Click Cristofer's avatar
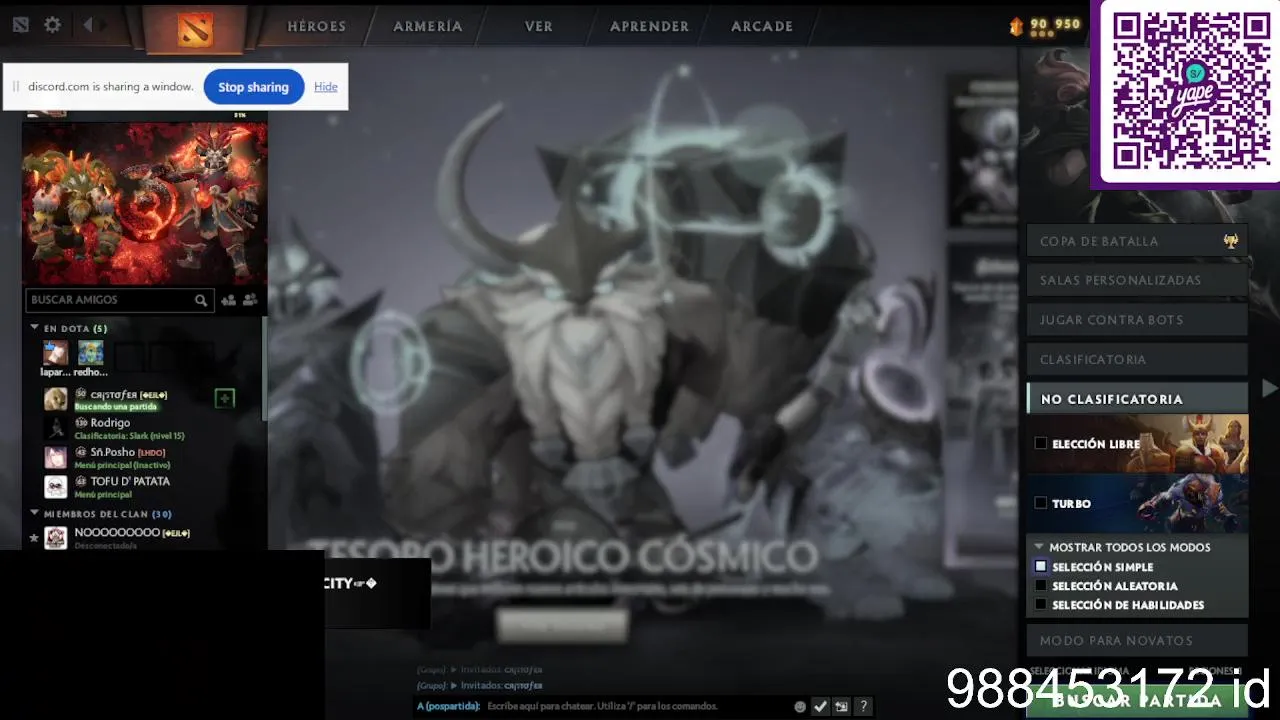The width and height of the screenshot is (1280, 720). point(56,399)
